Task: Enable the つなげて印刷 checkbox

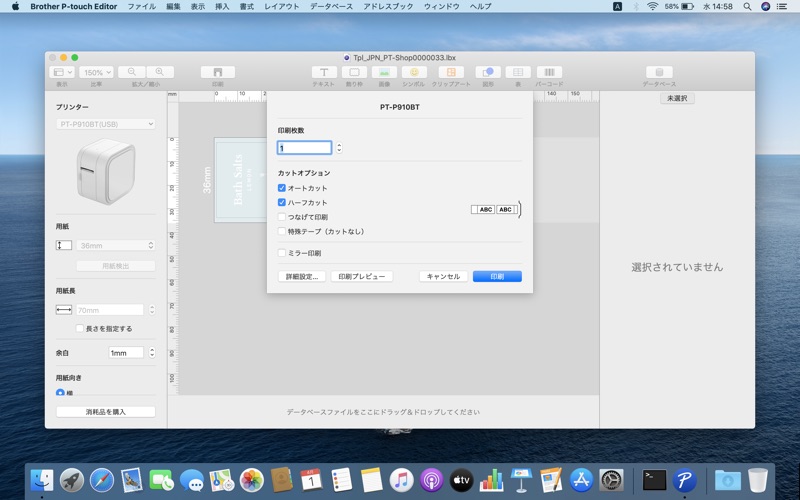Action: (282, 217)
